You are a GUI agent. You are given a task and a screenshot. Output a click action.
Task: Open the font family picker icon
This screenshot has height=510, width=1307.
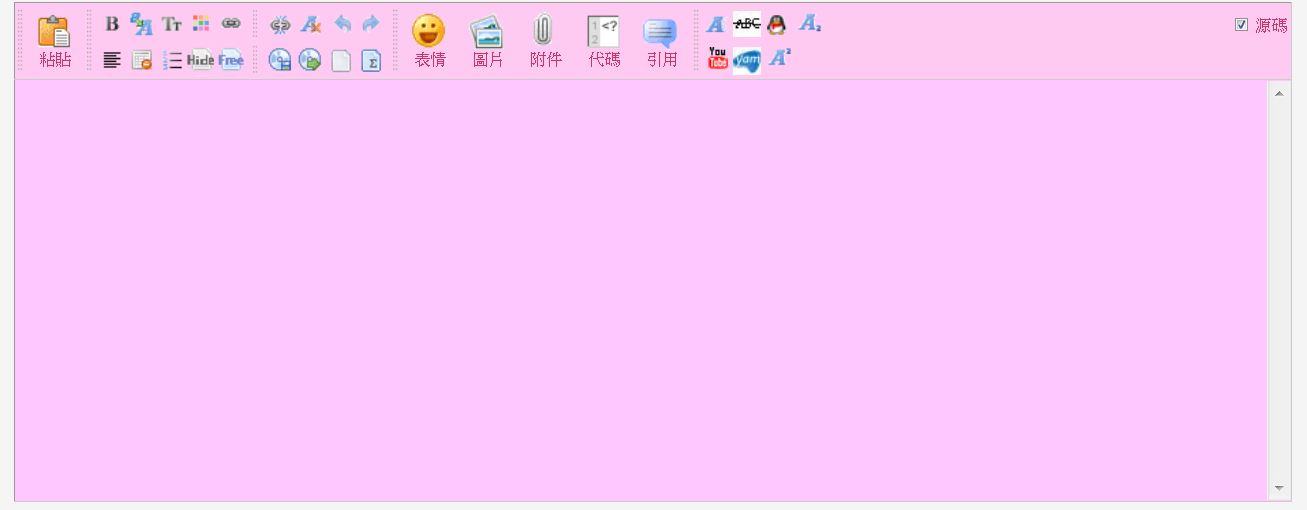click(x=141, y=23)
